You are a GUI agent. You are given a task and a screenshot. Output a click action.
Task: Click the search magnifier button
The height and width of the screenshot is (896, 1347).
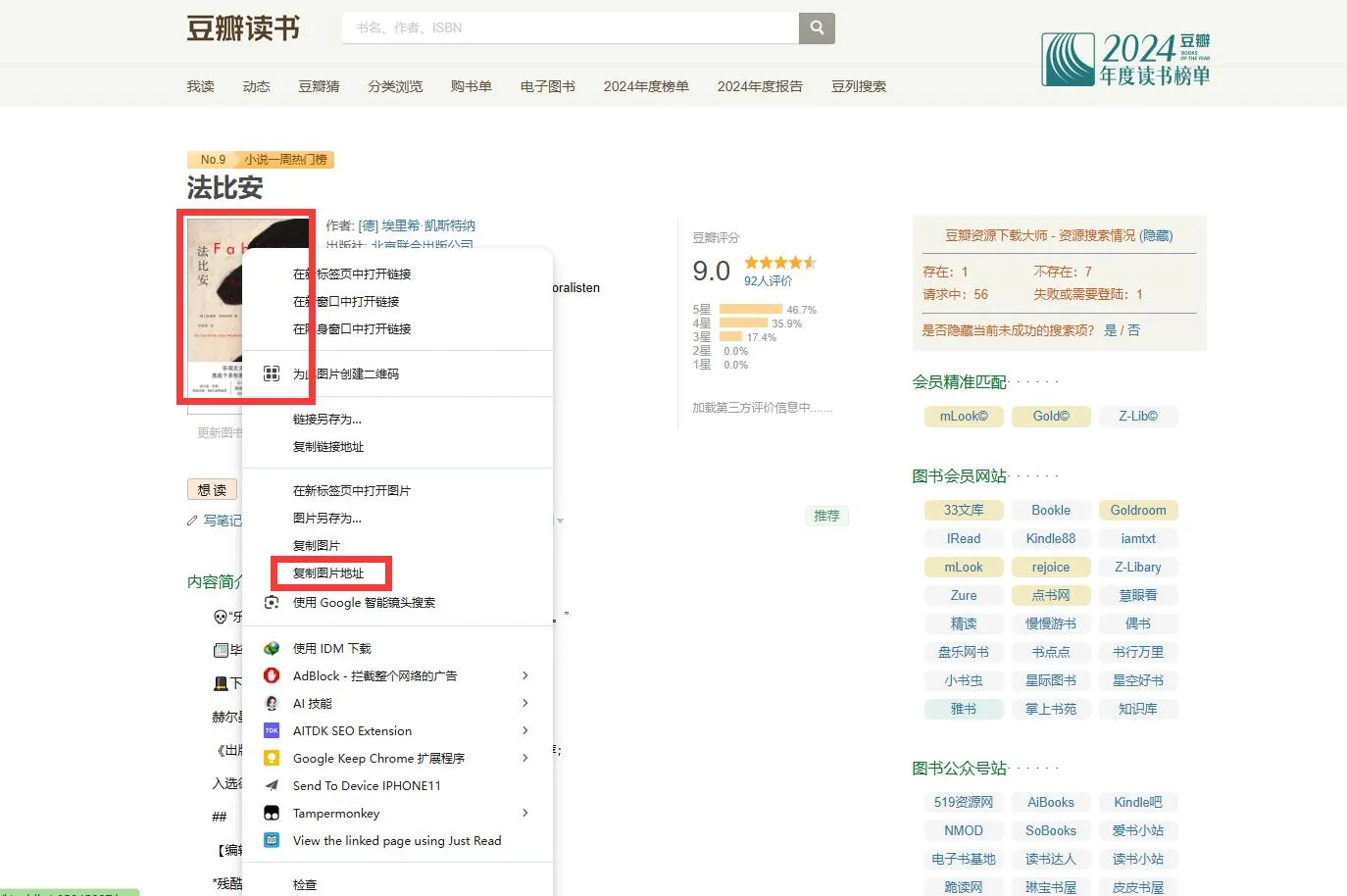click(x=817, y=27)
